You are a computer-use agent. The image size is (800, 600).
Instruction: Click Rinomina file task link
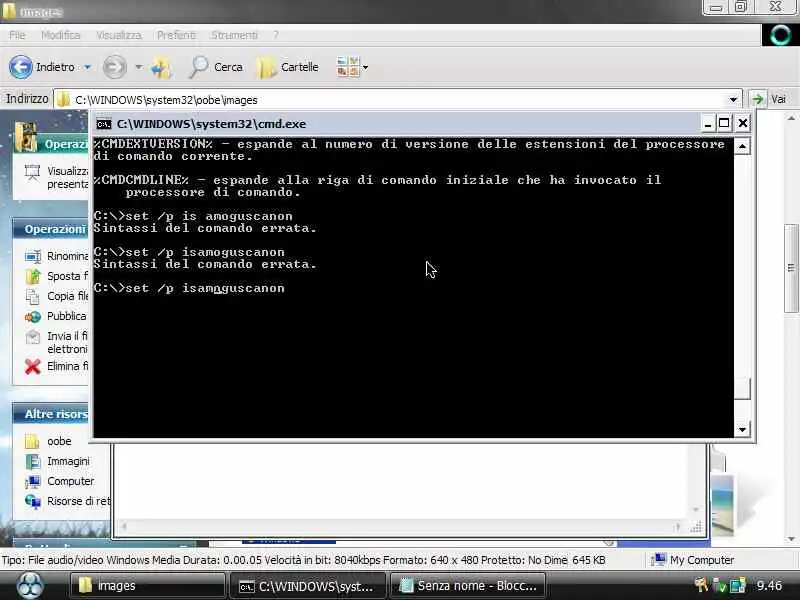[57, 256]
